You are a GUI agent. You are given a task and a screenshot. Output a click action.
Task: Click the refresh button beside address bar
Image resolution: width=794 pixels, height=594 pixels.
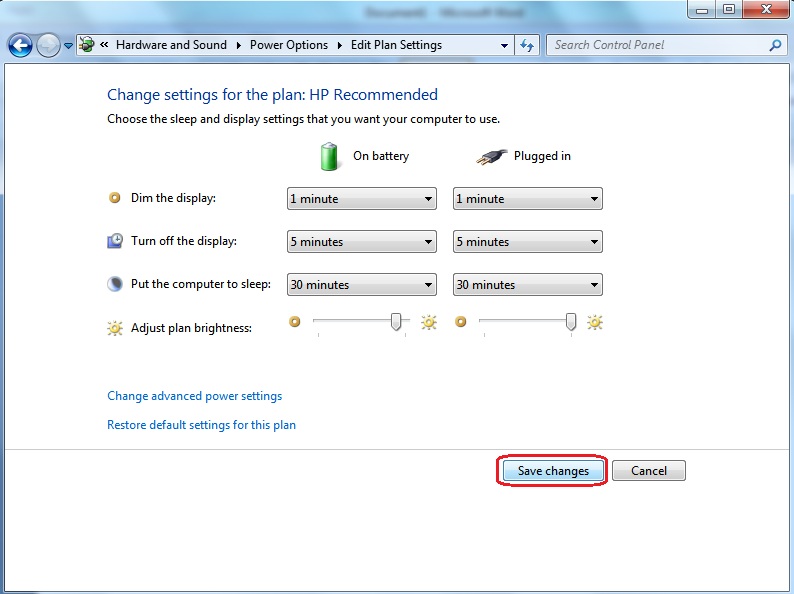528,45
